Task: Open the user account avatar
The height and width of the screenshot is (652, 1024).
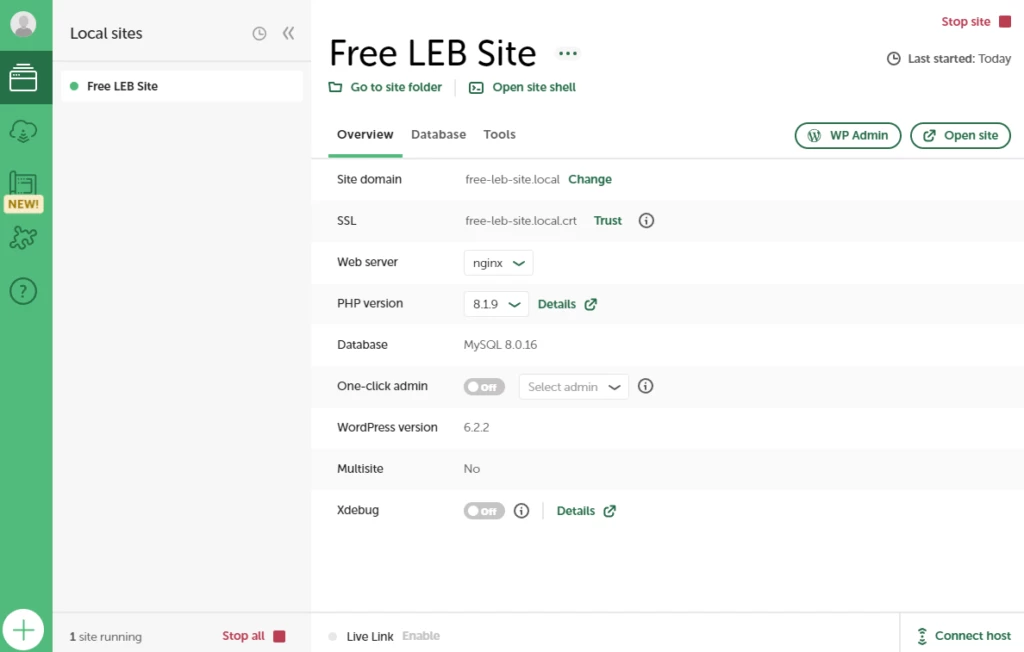Action: click(23, 25)
